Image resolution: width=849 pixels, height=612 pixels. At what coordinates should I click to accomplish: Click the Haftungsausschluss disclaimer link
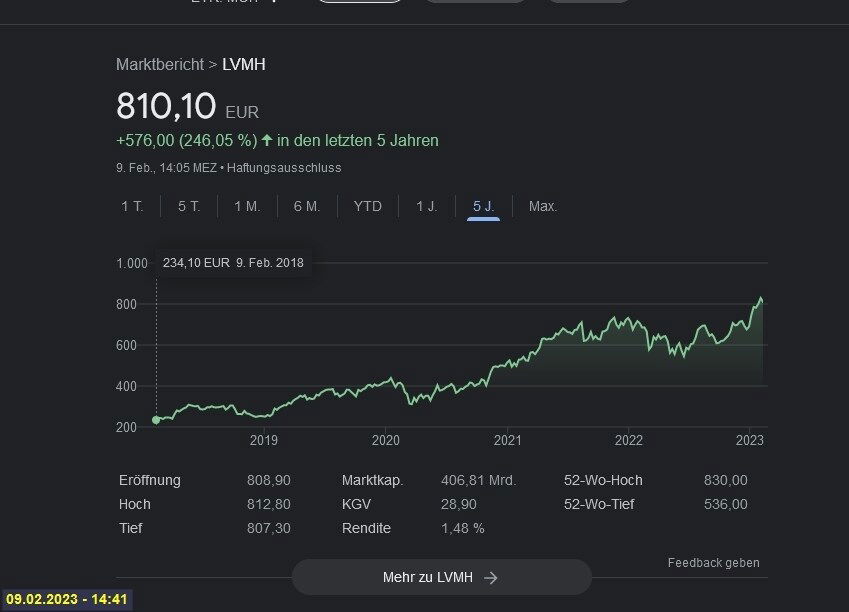point(284,168)
